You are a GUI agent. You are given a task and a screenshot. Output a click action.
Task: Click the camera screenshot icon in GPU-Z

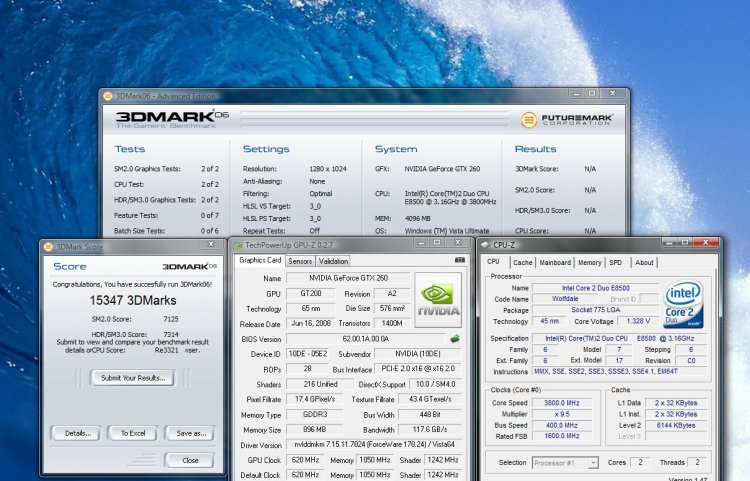point(460,260)
